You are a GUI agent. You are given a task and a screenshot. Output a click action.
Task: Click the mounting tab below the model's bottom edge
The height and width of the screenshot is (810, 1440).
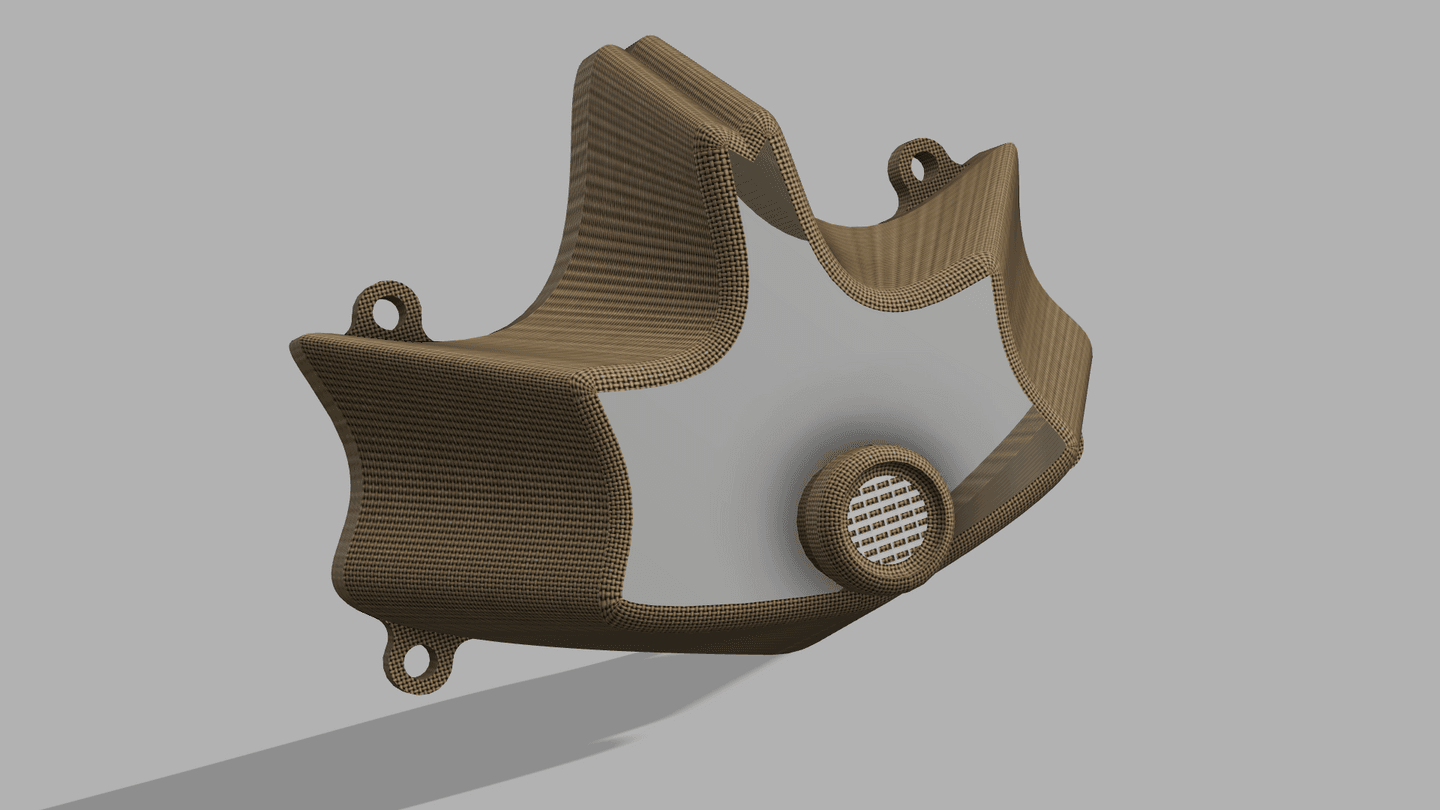click(419, 657)
